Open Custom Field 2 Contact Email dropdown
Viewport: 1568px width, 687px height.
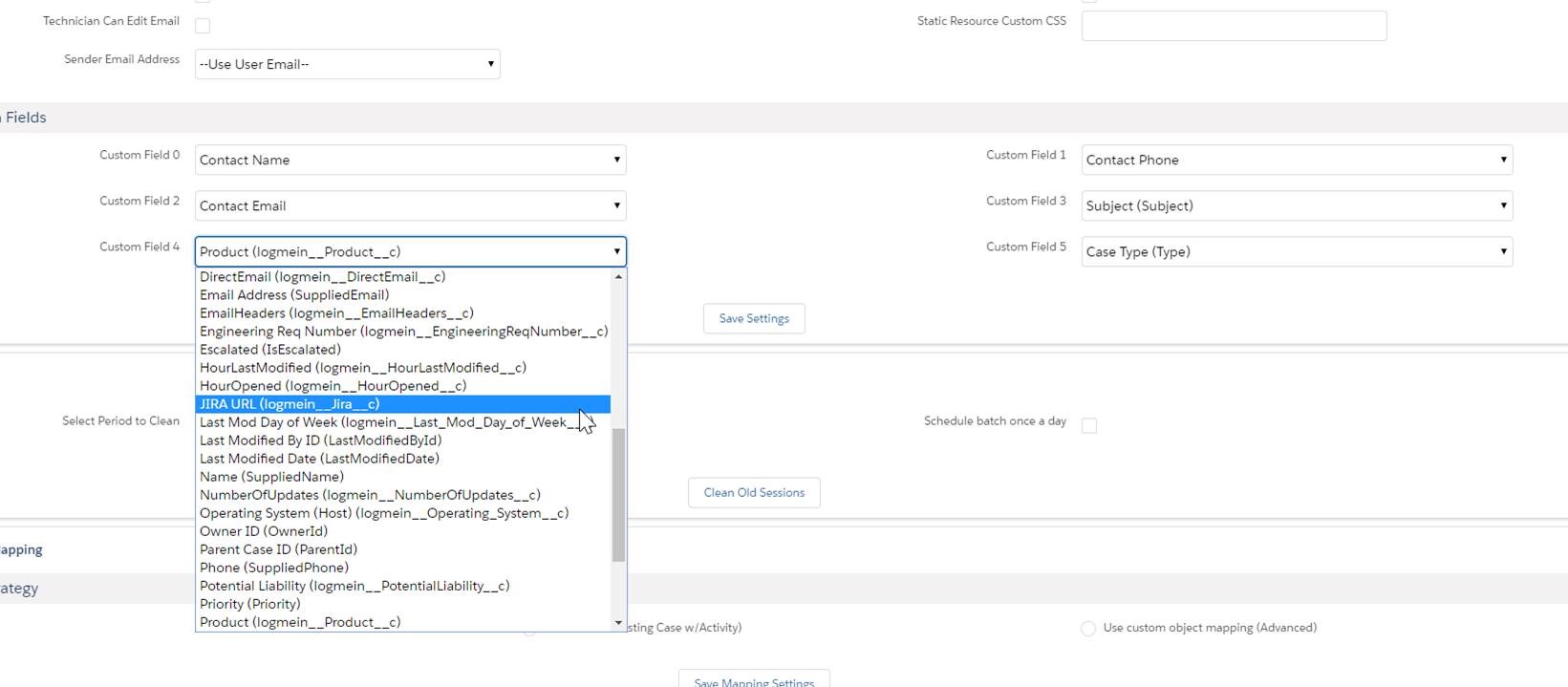pos(410,205)
